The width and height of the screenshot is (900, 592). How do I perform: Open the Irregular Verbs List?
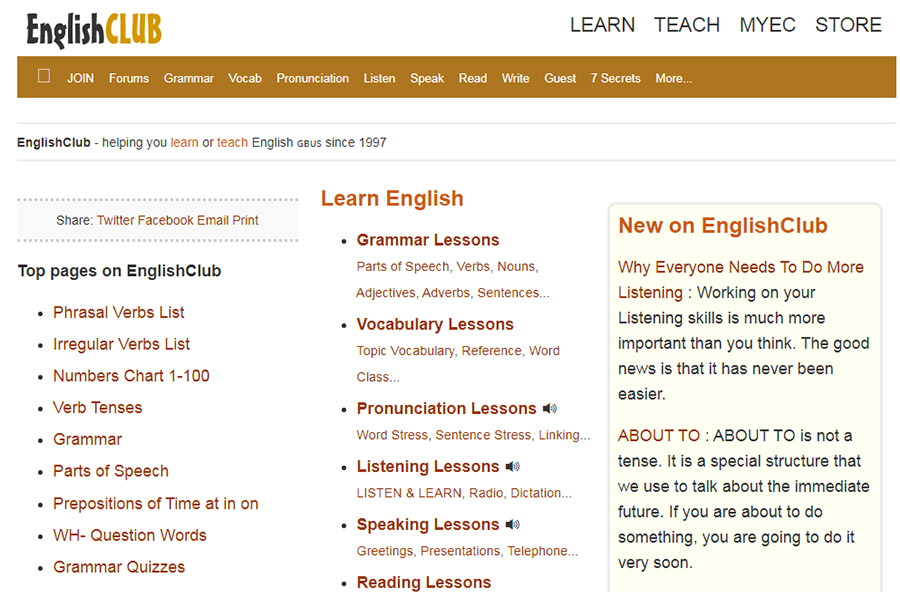pos(120,344)
